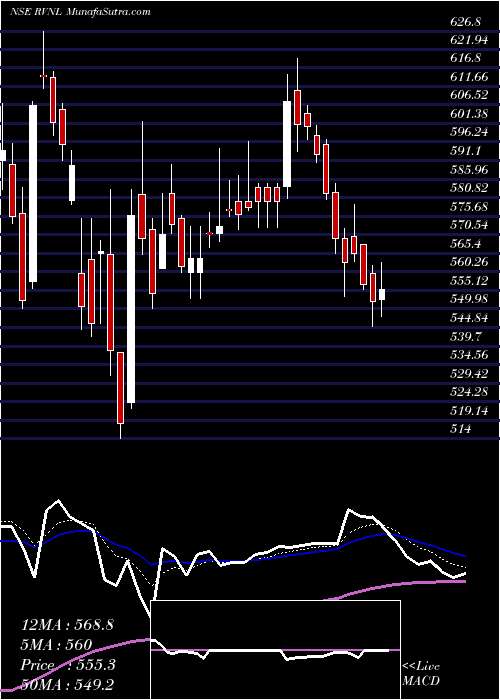Select the 534.56 price axis label

point(469,355)
